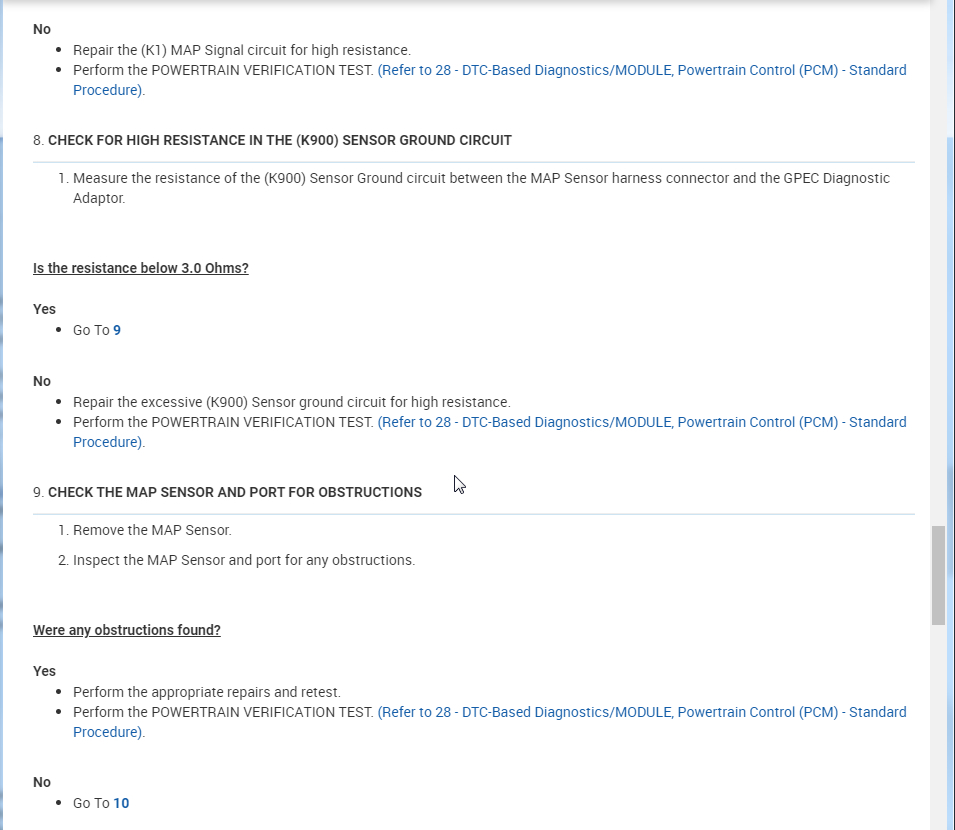
Task: Jump to step 9 via Go To link
Action: 117,330
